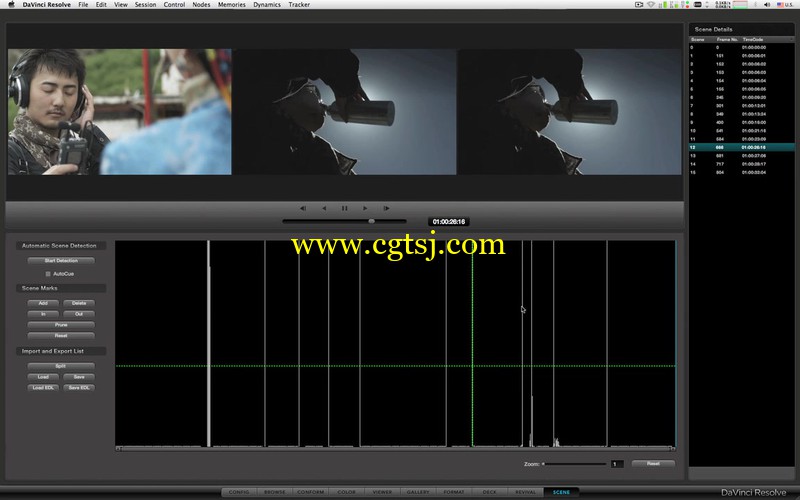Image resolution: width=800 pixels, height=500 pixels.
Task: Open the Edit menu
Action: pyautogui.click(x=101, y=5)
